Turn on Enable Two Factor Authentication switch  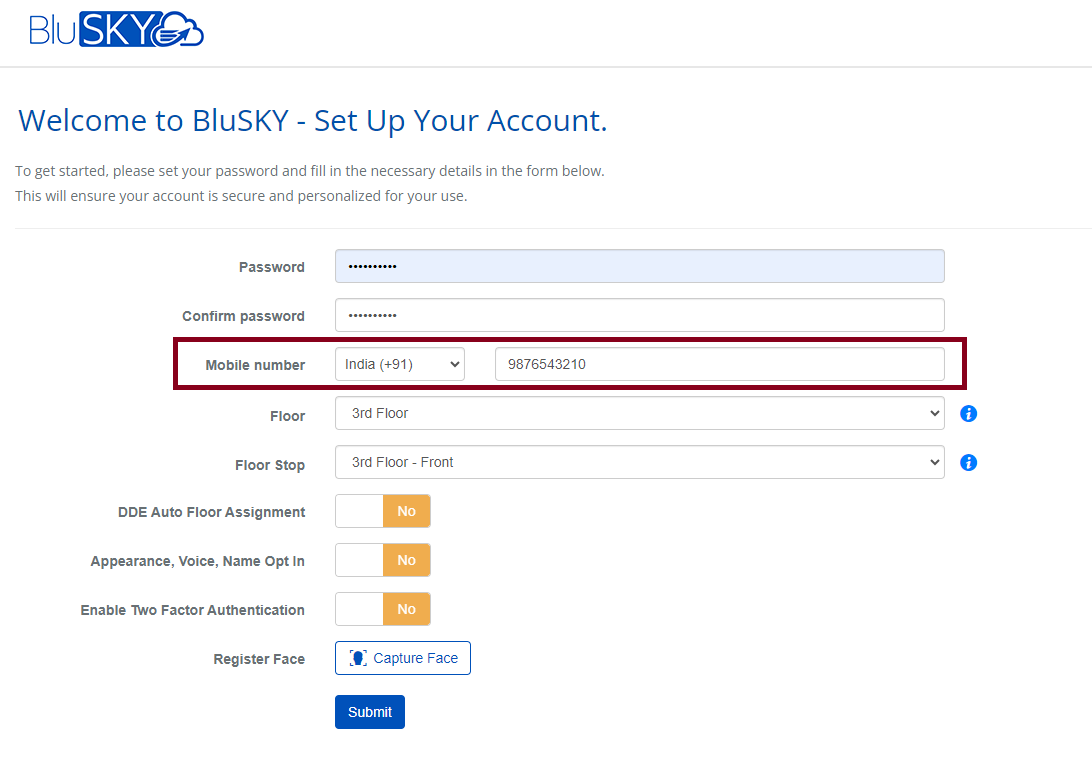click(x=382, y=609)
